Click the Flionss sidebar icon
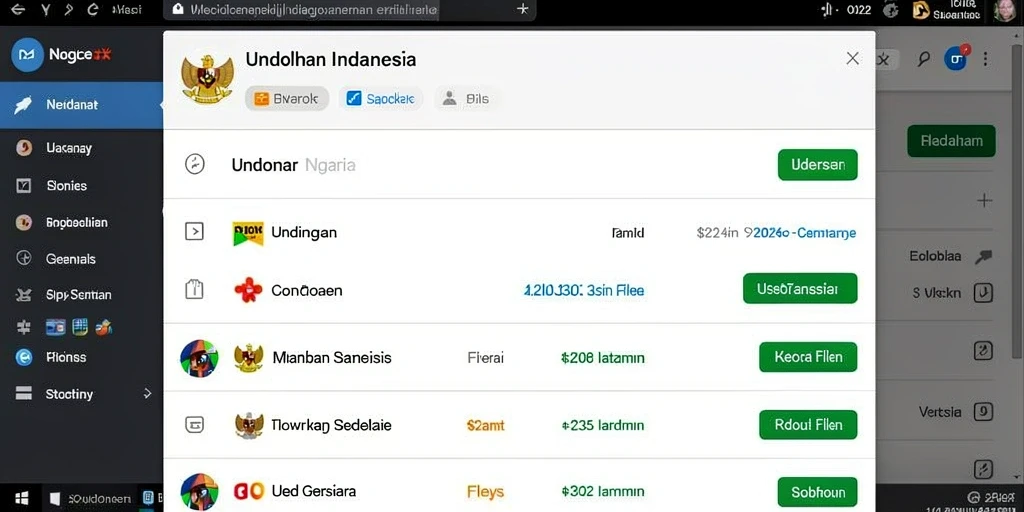Screen dimensions: 1024x512 point(24,357)
